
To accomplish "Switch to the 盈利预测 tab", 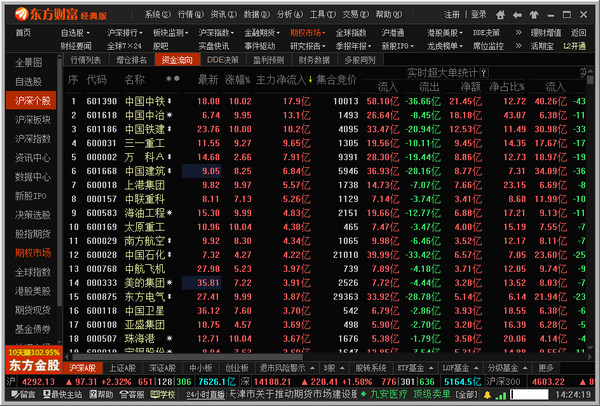I will tap(268, 60).
